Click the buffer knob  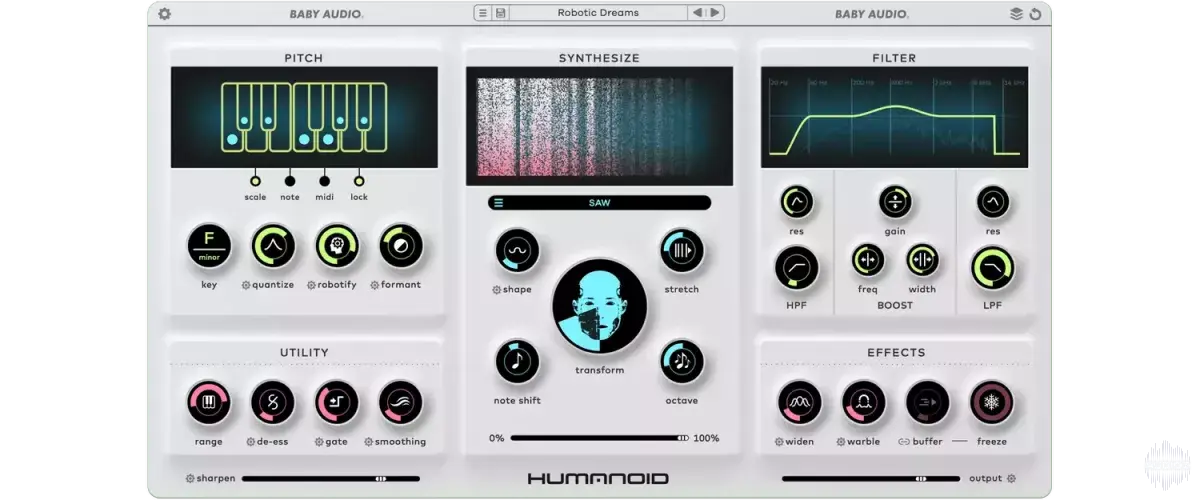pos(928,403)
